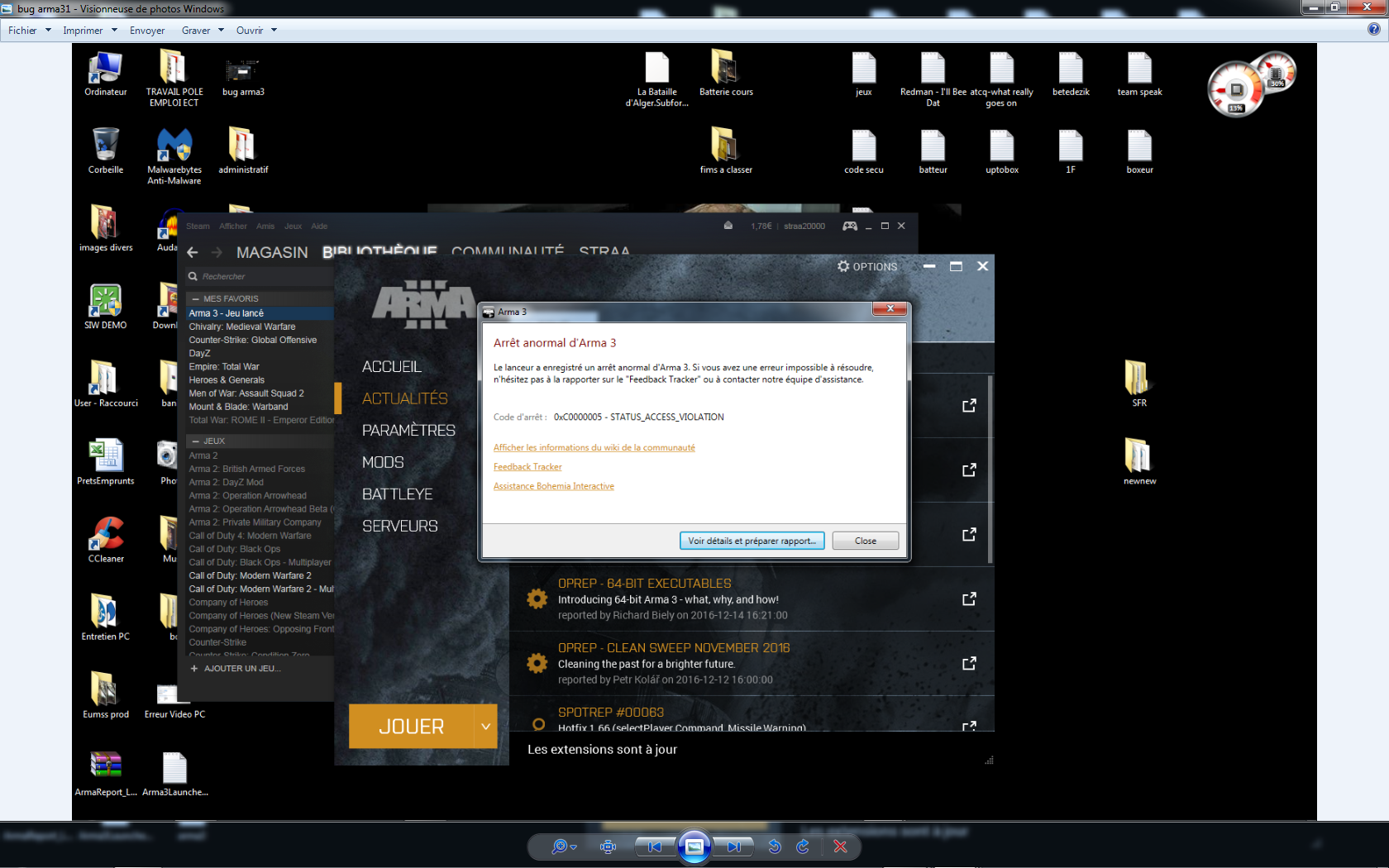Screen dimensions: 1389x868
Task: Open external link for 64-bit Executables news
Action: click(969, 599)
